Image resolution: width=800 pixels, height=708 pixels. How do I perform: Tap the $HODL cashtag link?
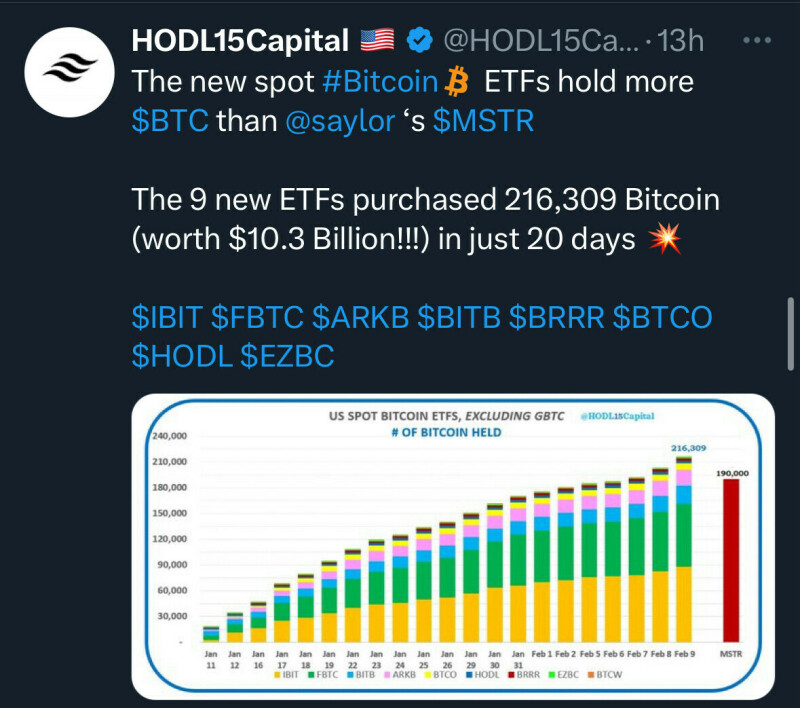[181, 356]
